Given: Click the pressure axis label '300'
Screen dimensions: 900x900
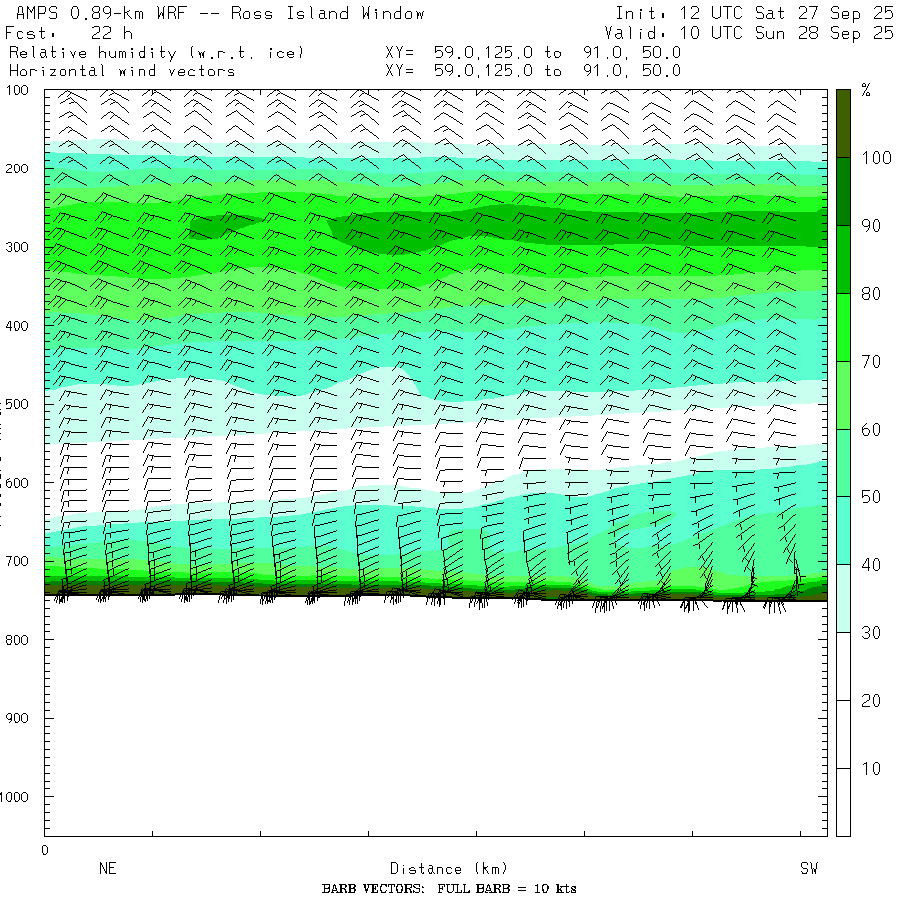Looking at the screenshot, I should click(x=17, y=247).
